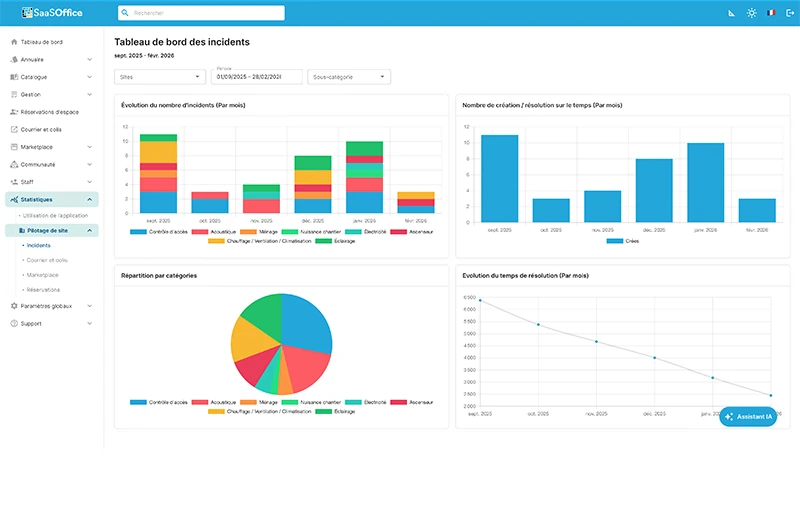Toggle the sun light/dark theme icon
This screenshot has height=505, width=800.
[x=751, y=13]
